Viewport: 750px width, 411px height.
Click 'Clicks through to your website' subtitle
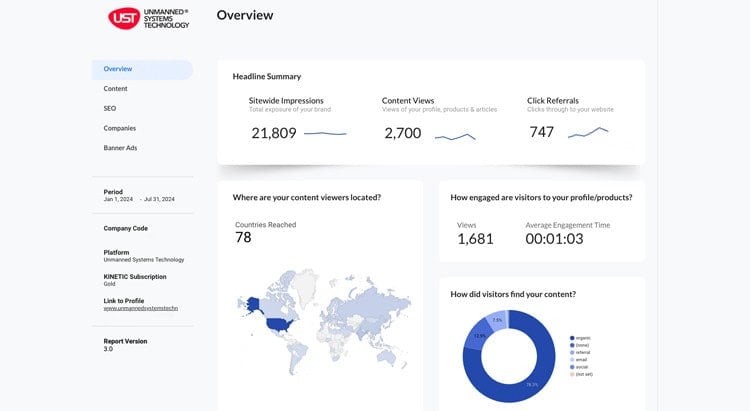click(x=570, y=110)
